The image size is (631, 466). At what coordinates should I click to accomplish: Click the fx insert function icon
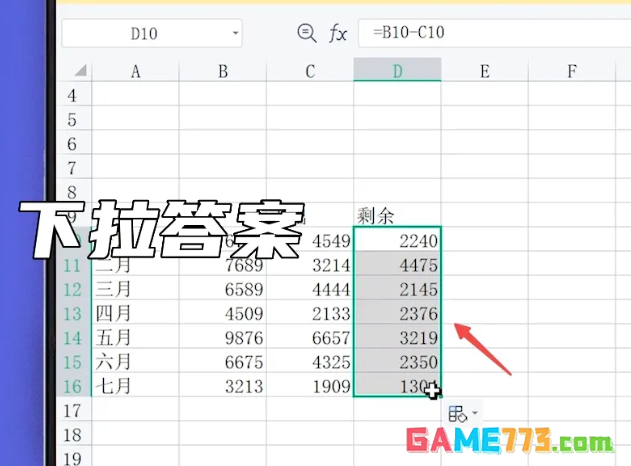[338, 33]
